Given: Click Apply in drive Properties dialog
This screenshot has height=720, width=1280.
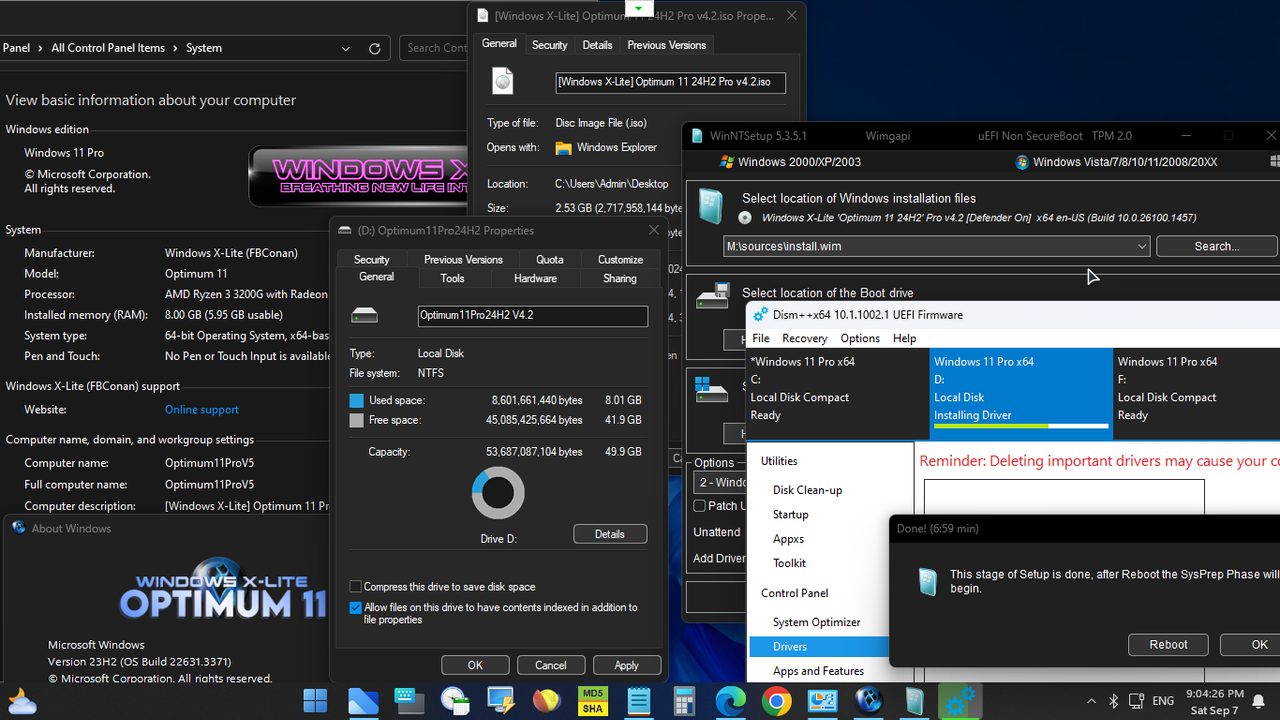Looking at the screenshot, I should point(626,665).
